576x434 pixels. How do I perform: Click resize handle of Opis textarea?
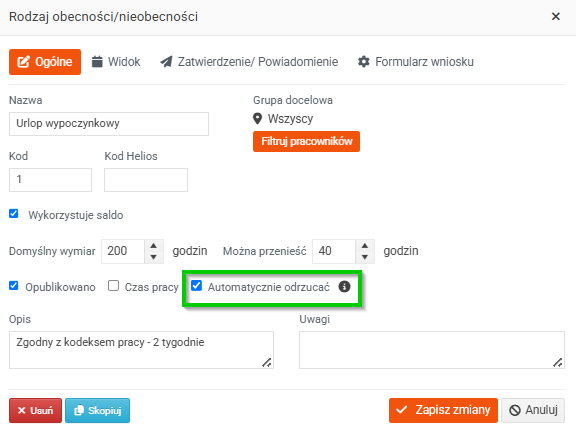coord(267,362)
